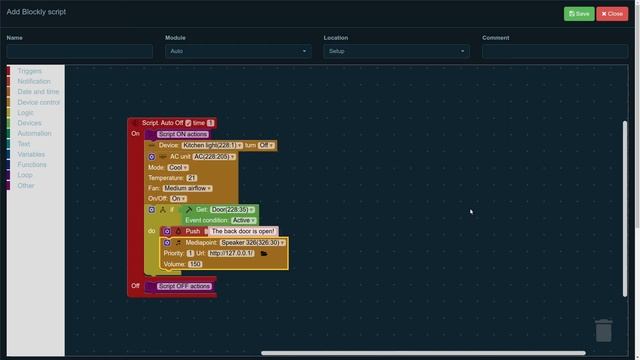Open the On/Off On dropdown

[178, 199]
